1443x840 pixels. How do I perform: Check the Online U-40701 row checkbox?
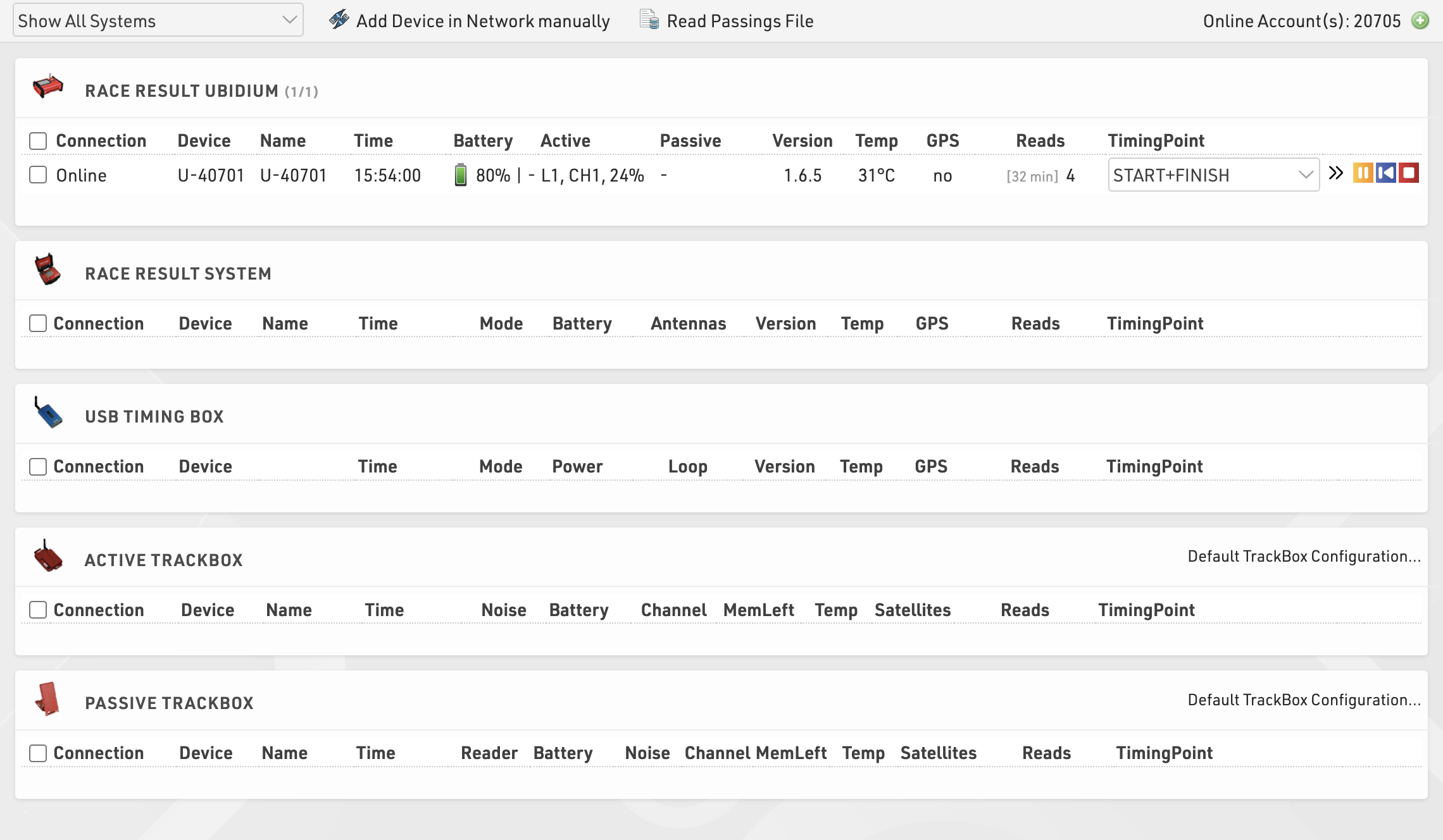coord(38,175)
